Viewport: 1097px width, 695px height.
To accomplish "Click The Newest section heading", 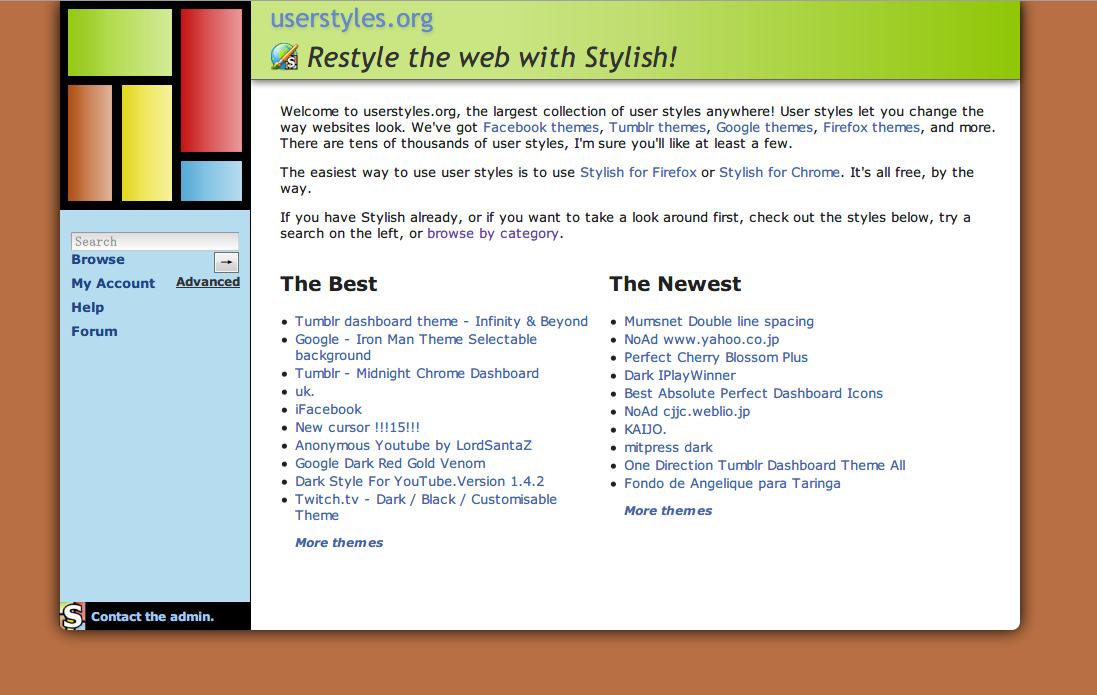I will [675, 283].
